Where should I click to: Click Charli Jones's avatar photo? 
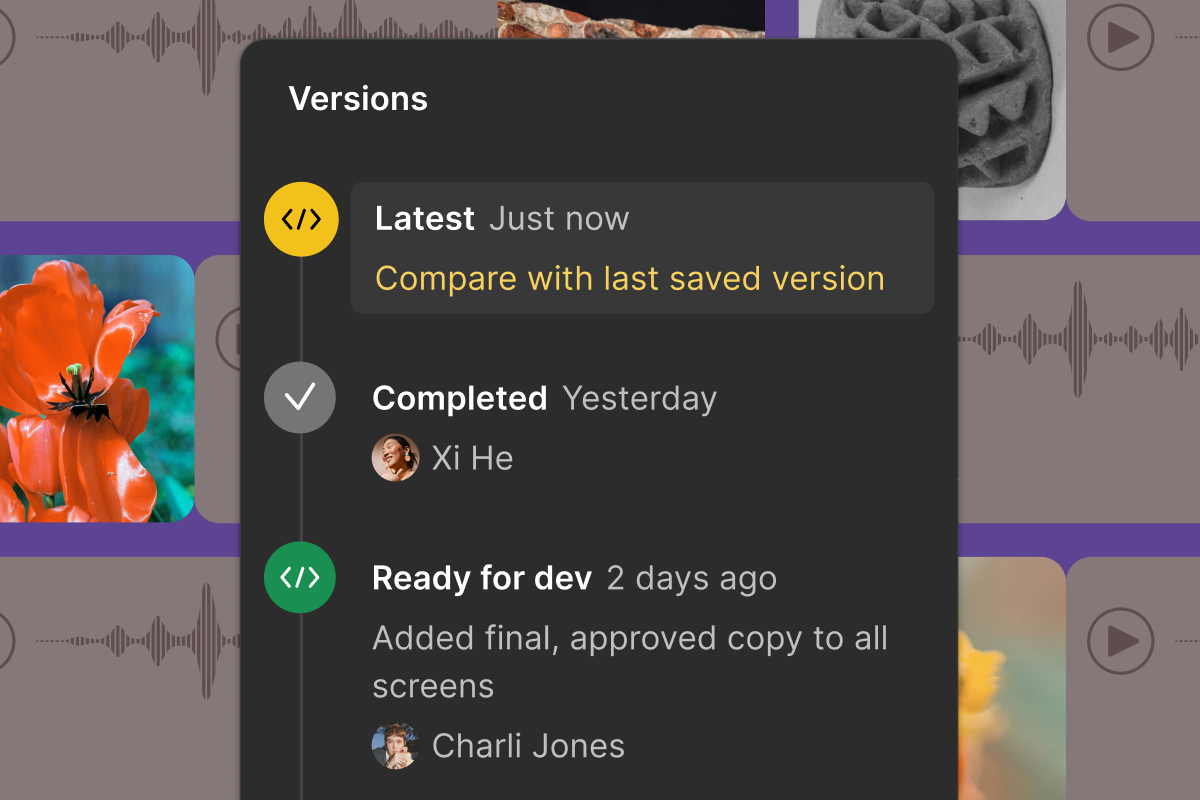pyautogui.click(x=396, y=746)
